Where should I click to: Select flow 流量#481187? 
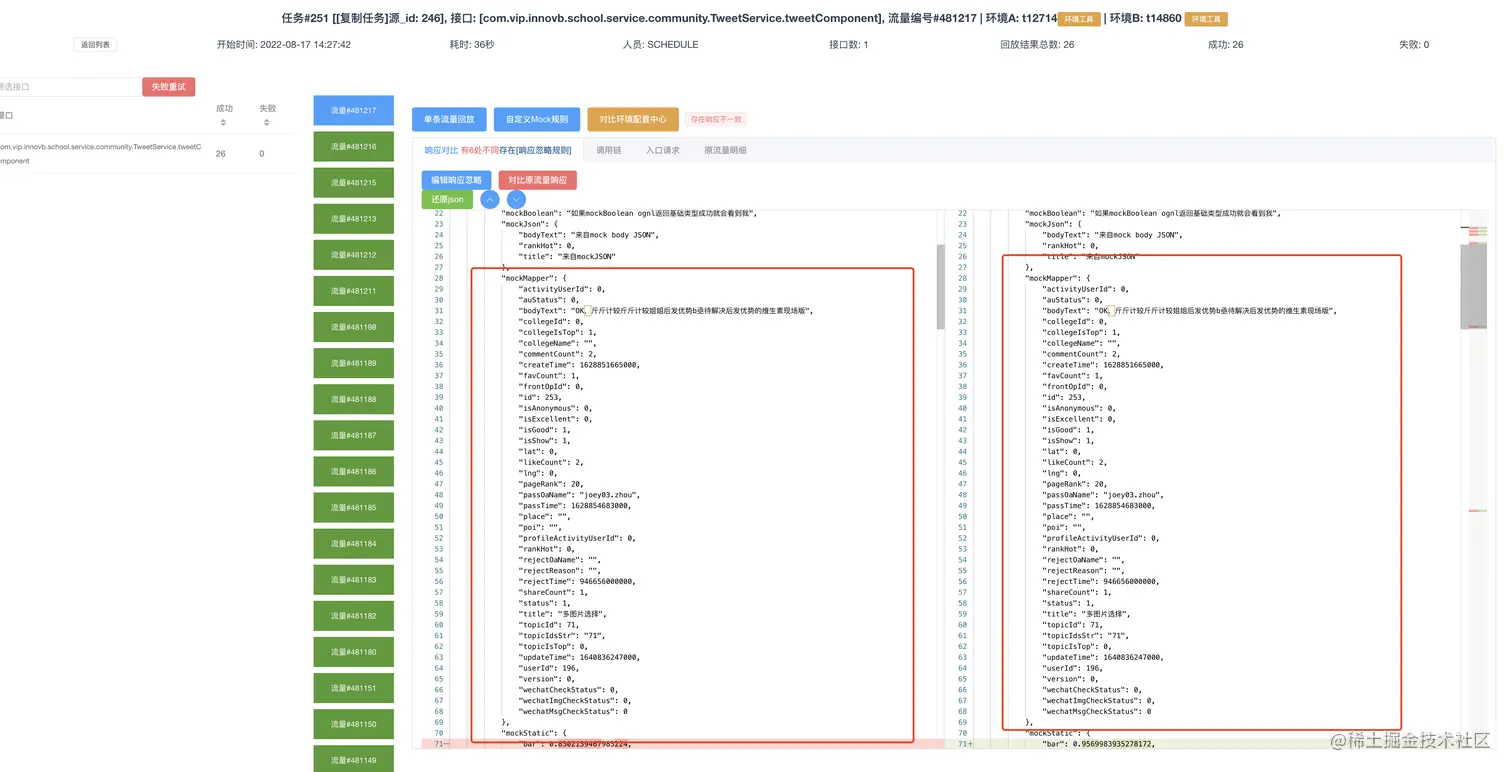pyautogui.click(x=354, y=435)
